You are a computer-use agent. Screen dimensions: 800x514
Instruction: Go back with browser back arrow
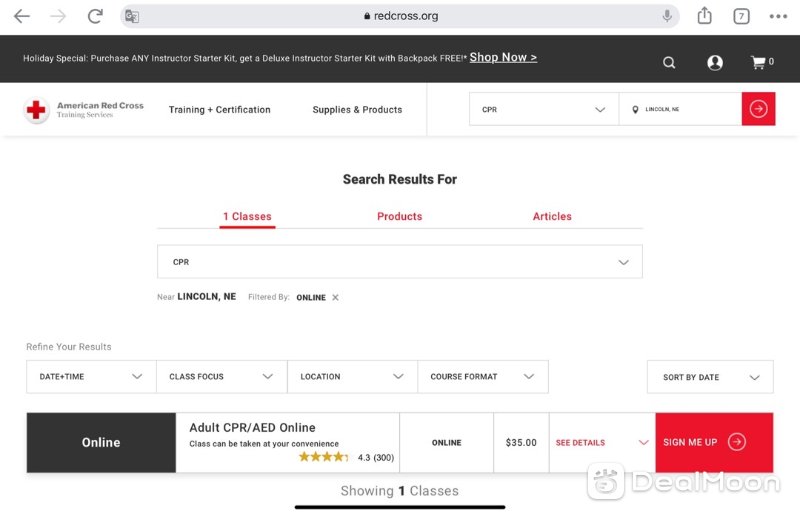pyautogui.click(x=21, y=16)
